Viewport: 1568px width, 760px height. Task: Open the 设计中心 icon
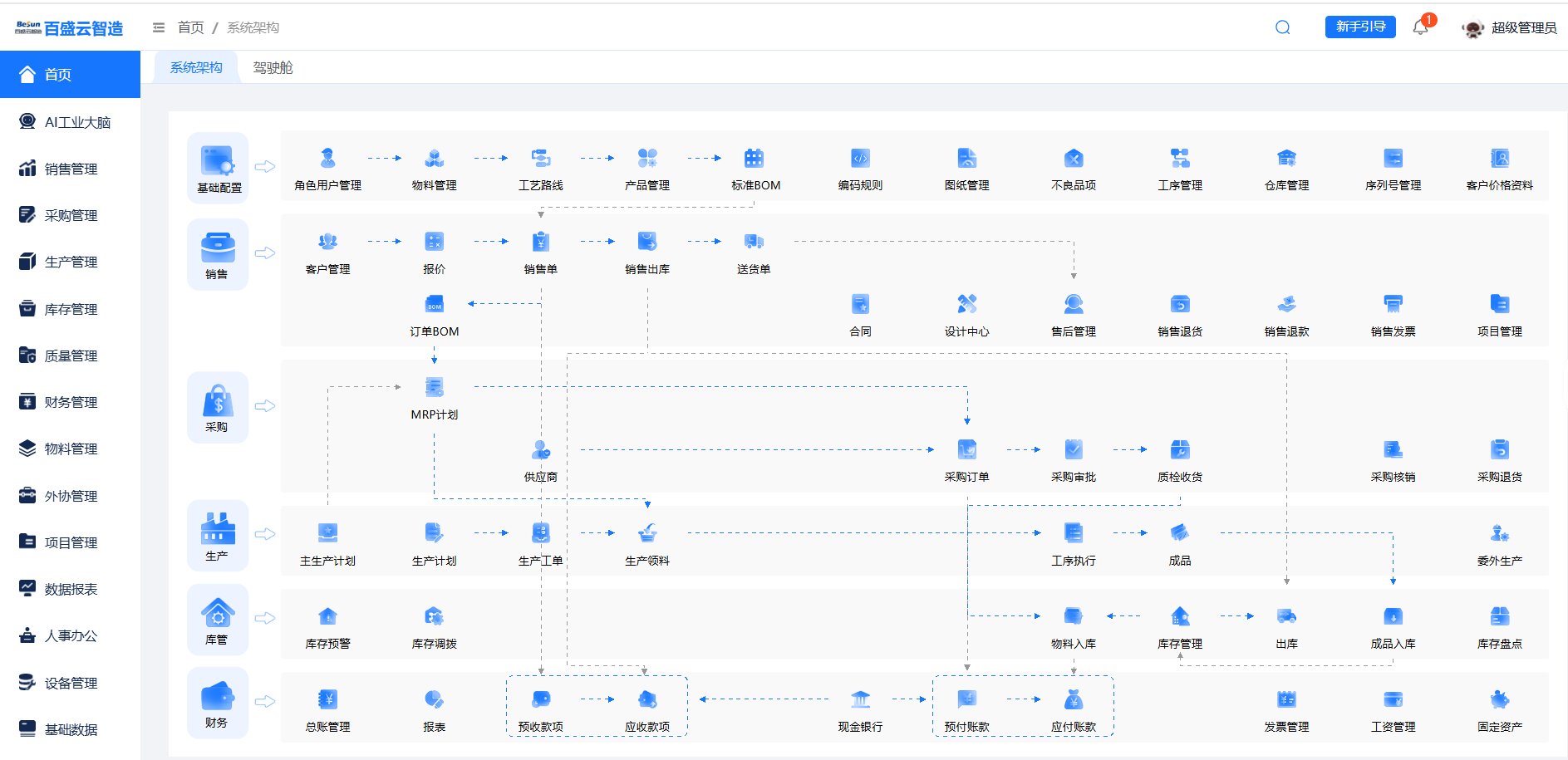tap(967, 304)
